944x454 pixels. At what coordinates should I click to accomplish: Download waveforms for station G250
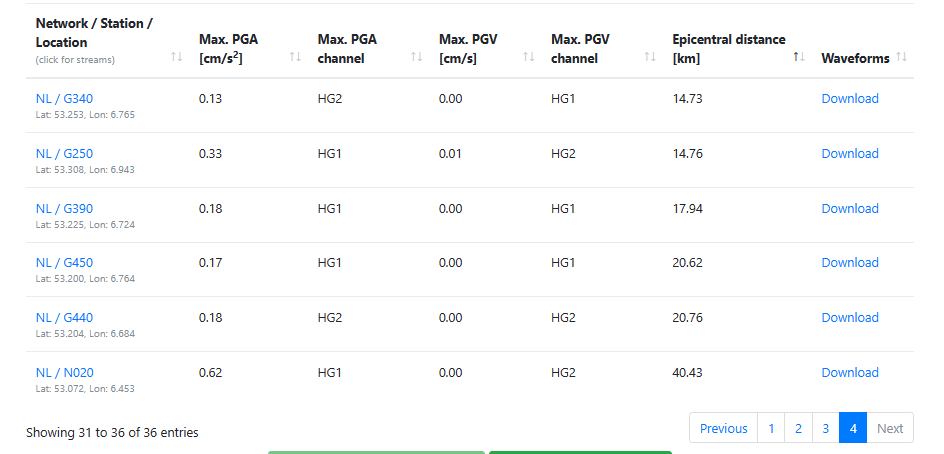[x=850, y=153]
